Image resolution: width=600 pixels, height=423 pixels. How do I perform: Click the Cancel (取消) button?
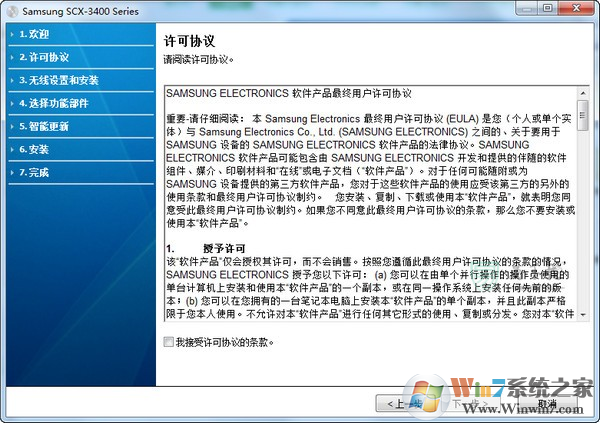(x=548, y=403)
